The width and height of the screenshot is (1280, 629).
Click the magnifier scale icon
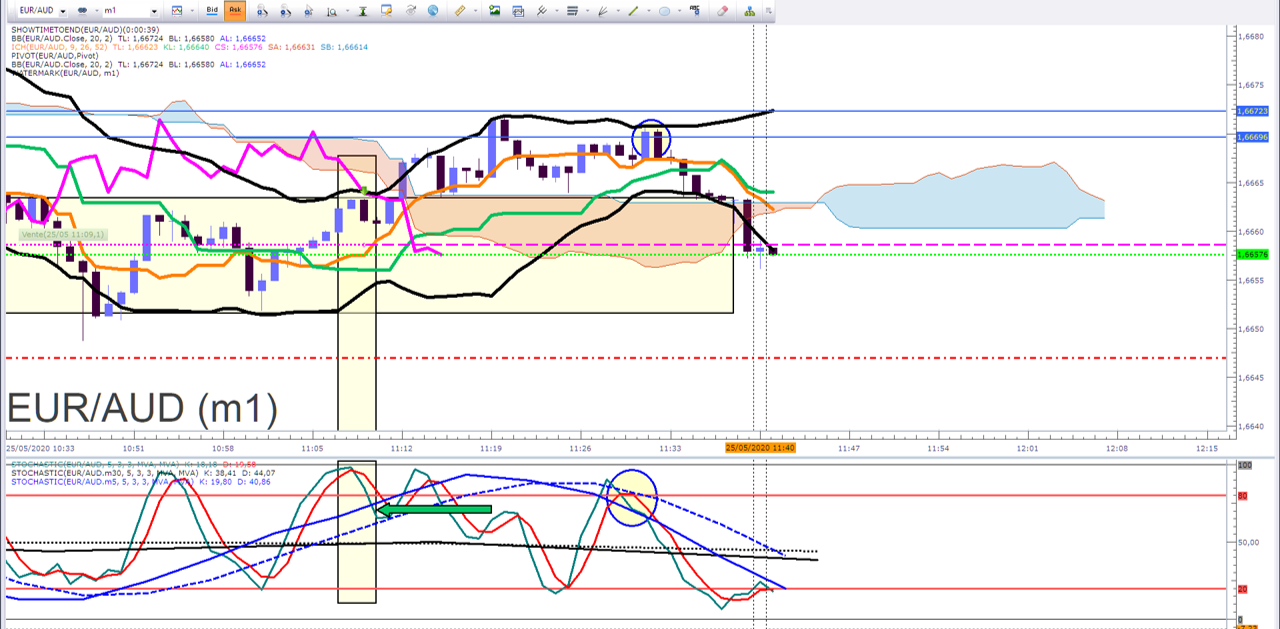point(331,10)
